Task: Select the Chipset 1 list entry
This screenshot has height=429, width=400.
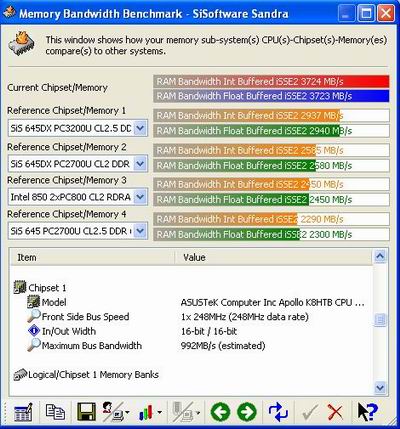Action: (x=47, y=288)
